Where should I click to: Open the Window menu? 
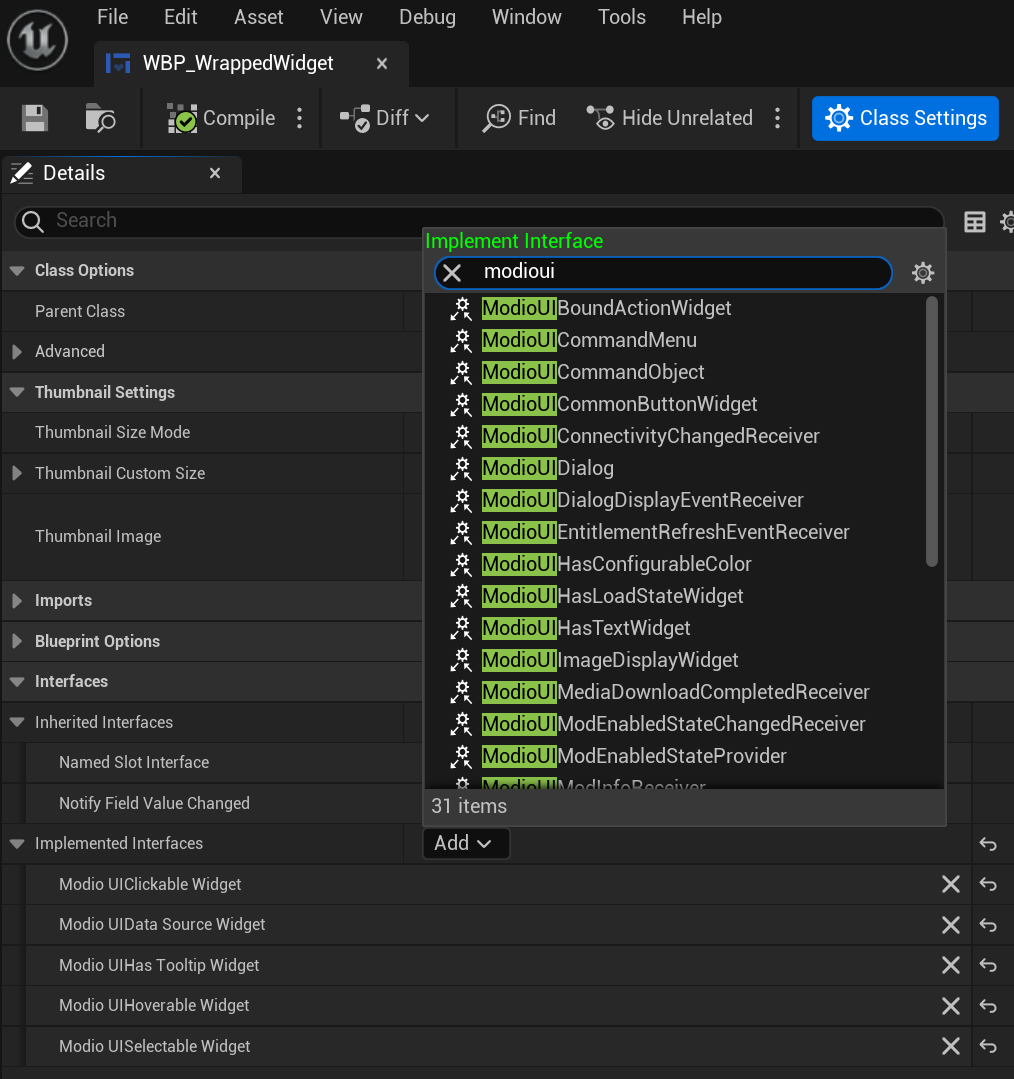(x=526, y=17)
